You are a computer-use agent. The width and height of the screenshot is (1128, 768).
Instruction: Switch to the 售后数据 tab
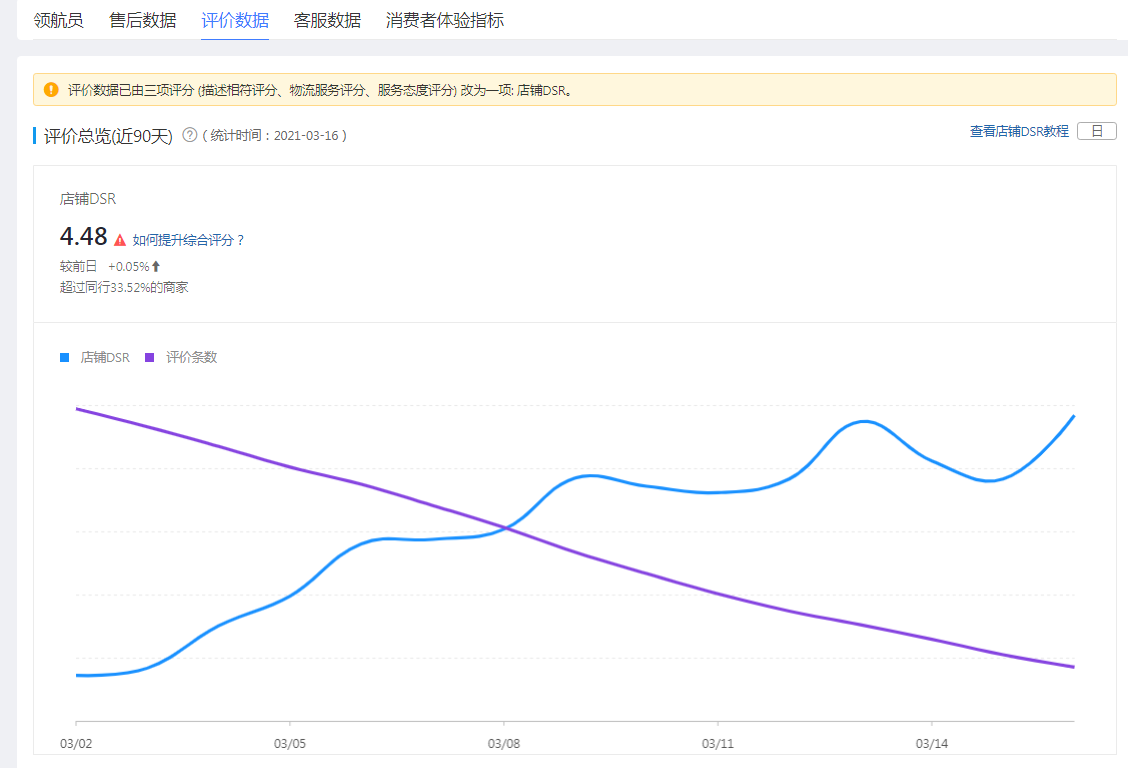[x=142, y=20]
